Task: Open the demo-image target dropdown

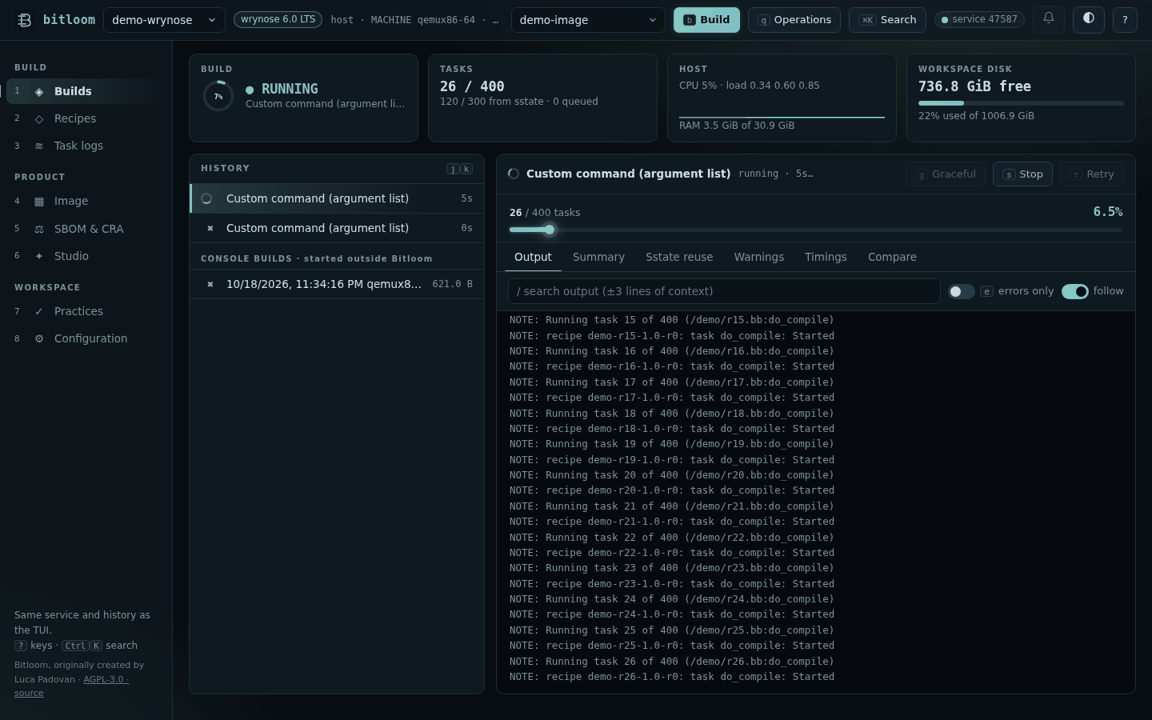Action: tap(588, 20)
